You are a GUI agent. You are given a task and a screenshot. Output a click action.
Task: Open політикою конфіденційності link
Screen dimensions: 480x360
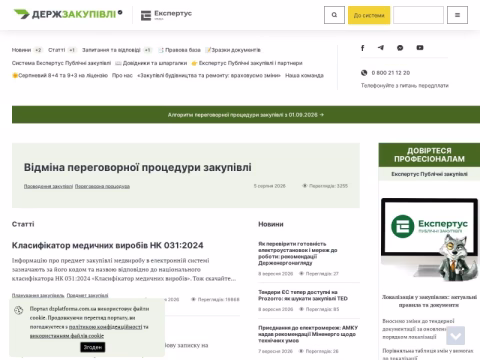pos(105,327)
